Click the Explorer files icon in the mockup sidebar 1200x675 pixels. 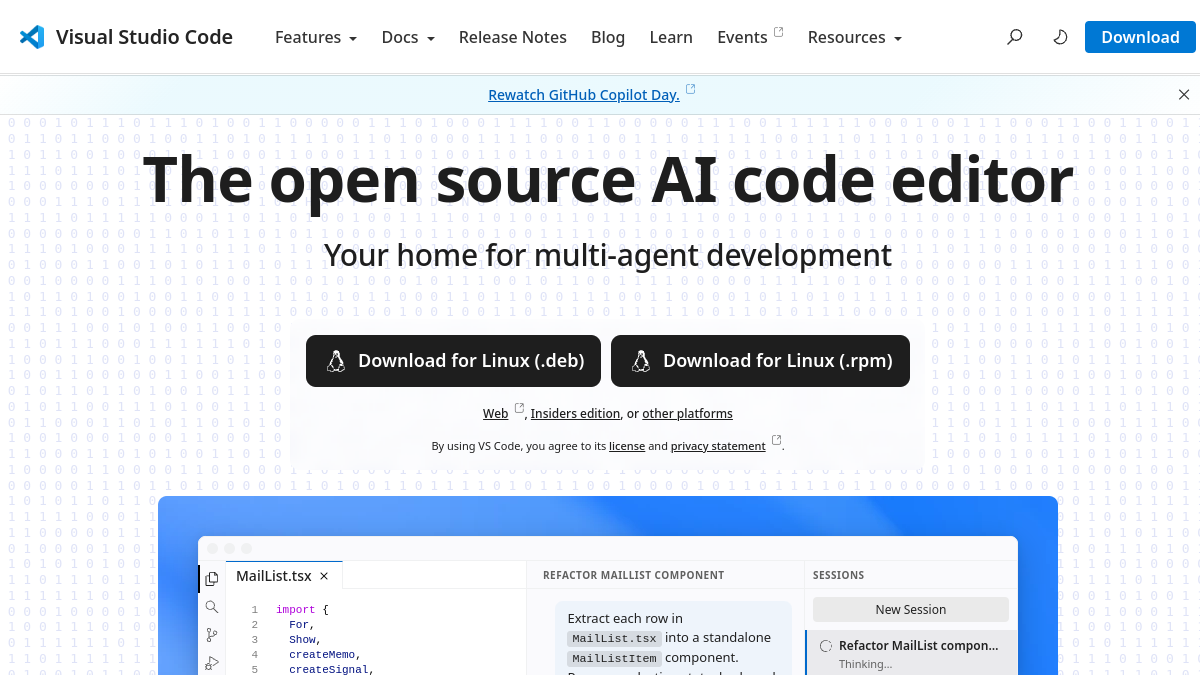(212, 578)
